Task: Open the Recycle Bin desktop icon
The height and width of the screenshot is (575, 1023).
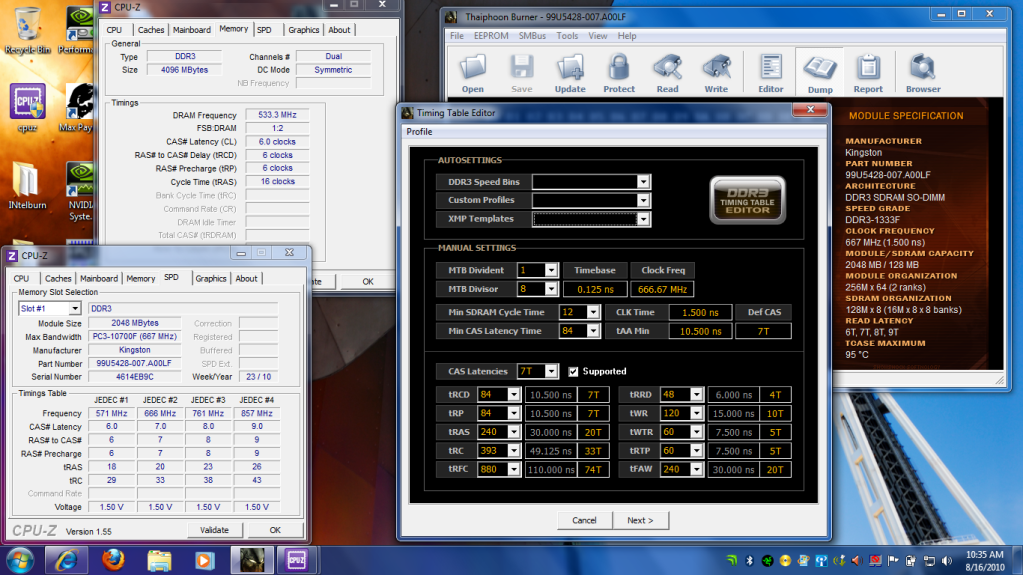Action: tap(27, 31)
